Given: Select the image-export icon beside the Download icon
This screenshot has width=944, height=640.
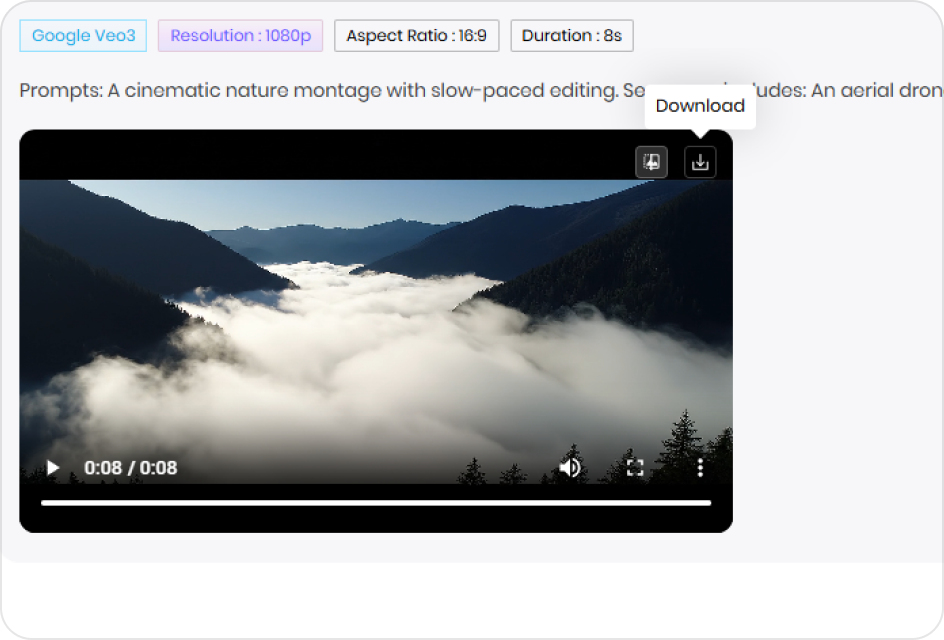Looking at the screenshot, I should coord(651,161).
